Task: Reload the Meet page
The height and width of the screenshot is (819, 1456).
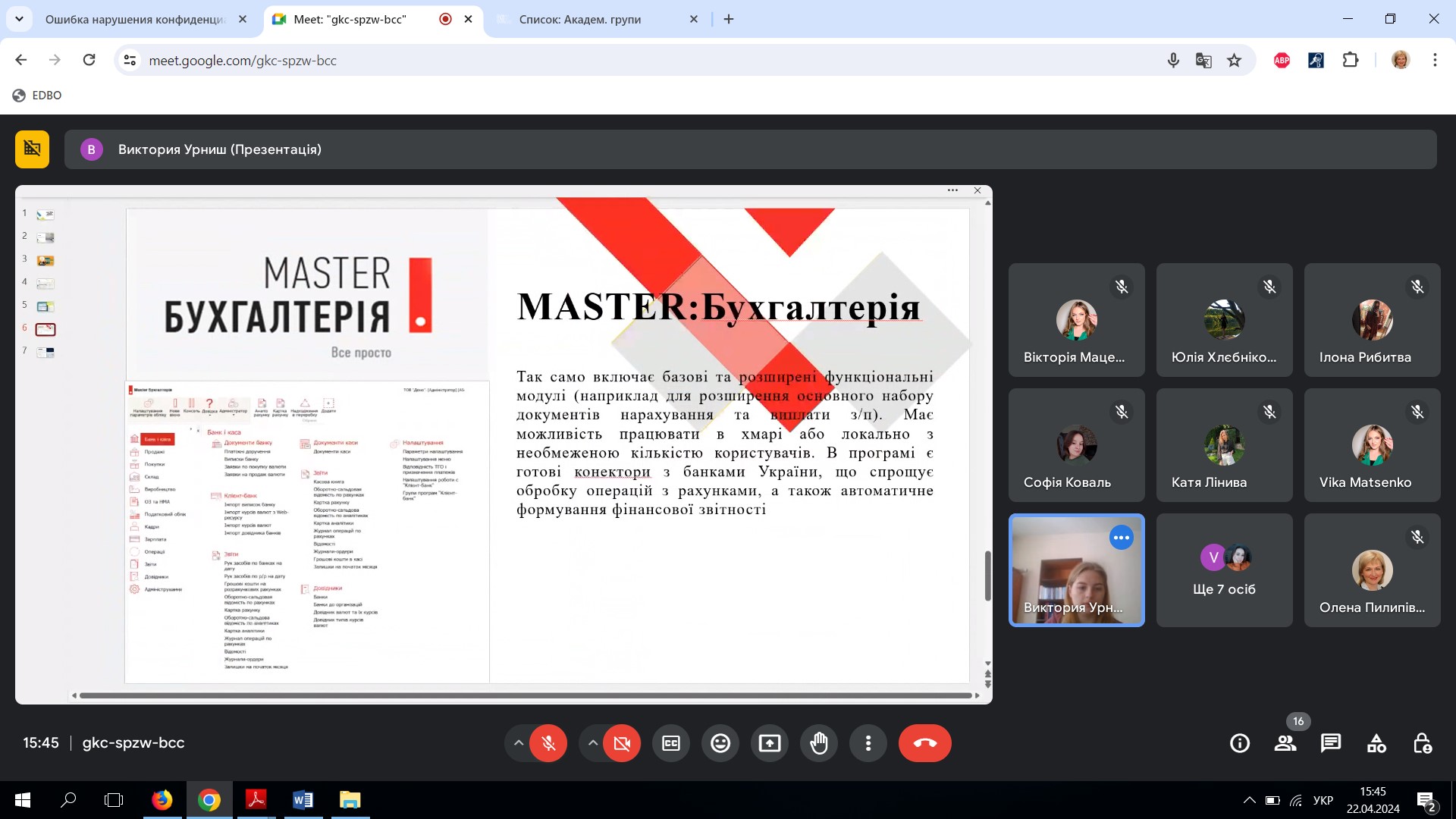Action: [x=89, y=60]
